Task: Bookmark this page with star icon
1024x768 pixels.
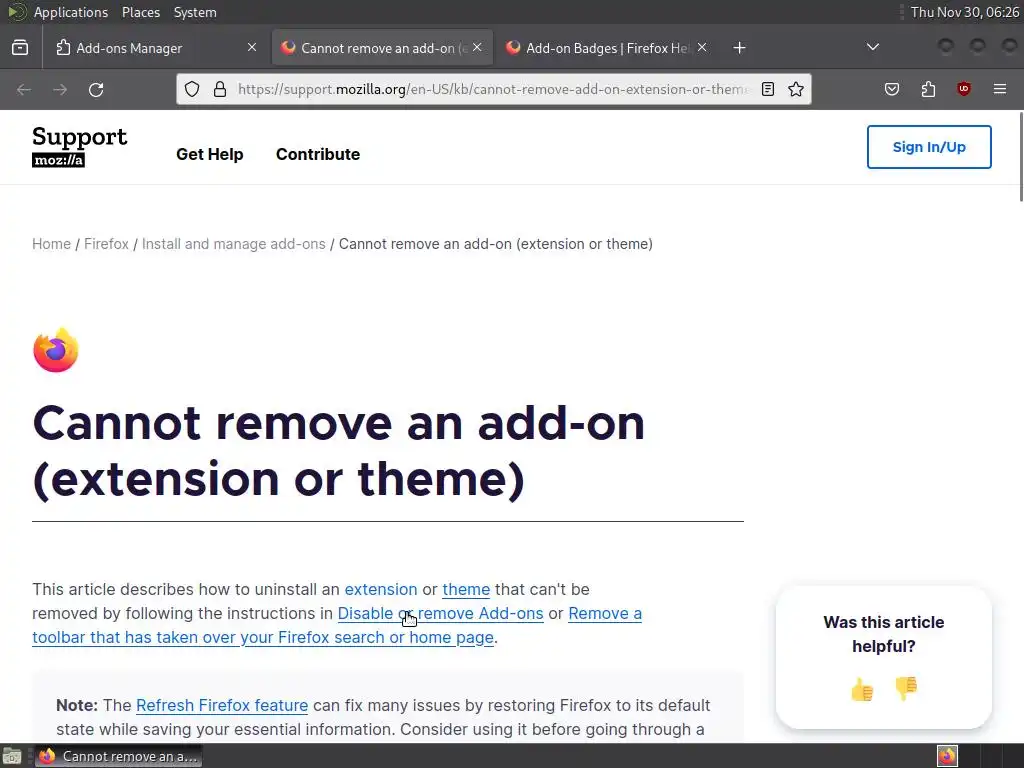Action: 795,89
